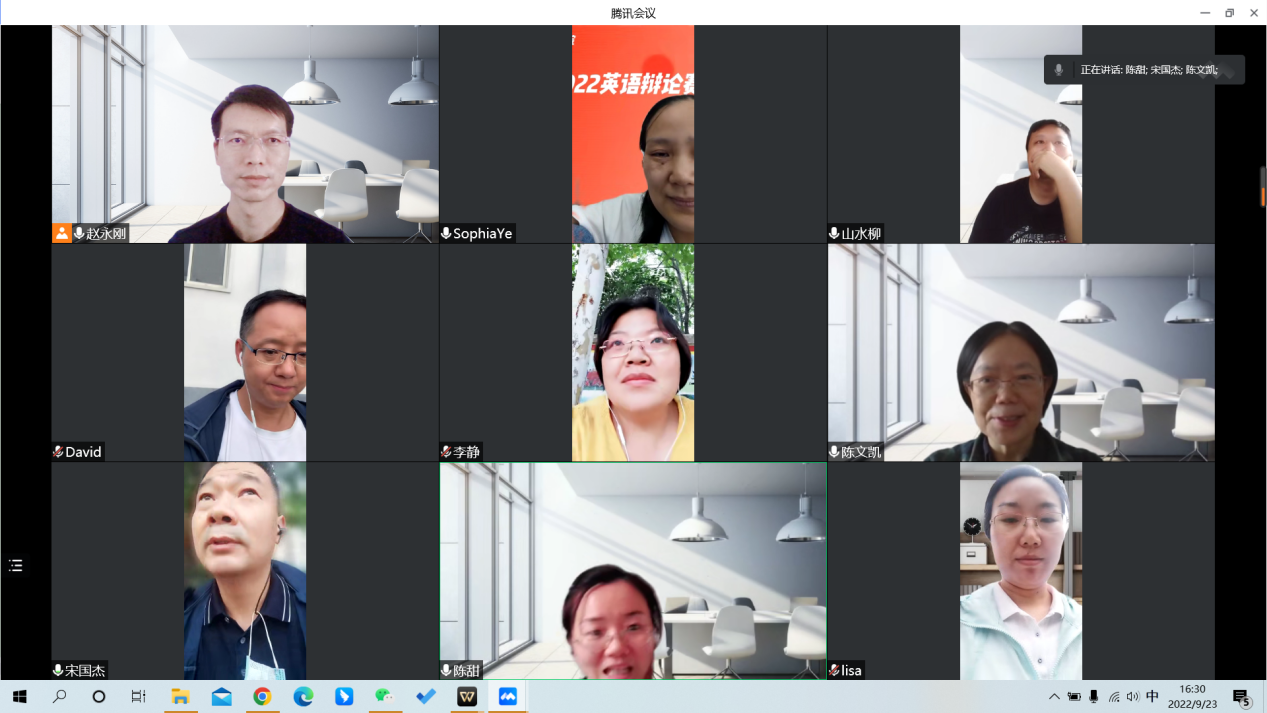The height and width of the screenshot is (713, 1267).
Task: Open Task View on the taskbar
Action: click(139, 697)
